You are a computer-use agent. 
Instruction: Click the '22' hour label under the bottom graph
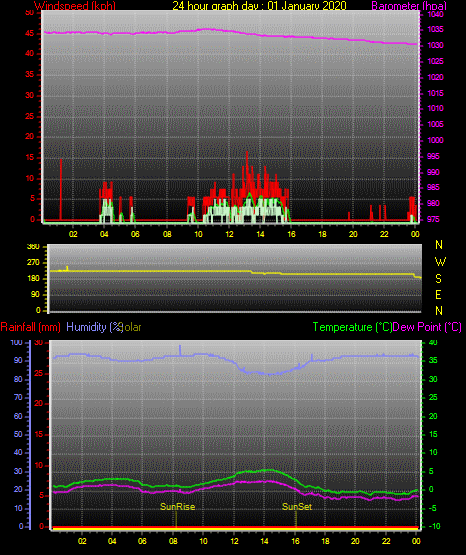(386, 541)
